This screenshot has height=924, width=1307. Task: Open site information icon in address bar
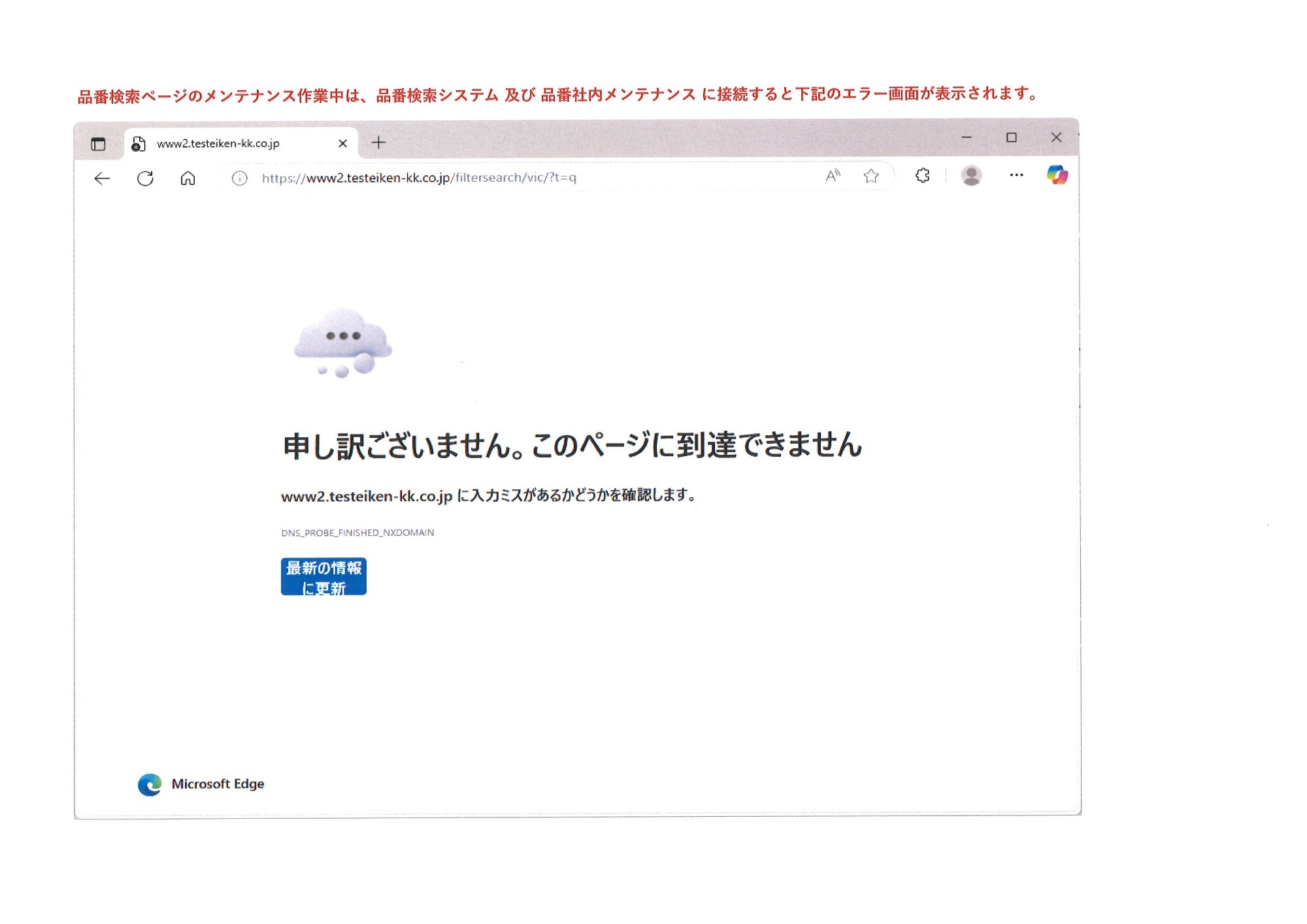click(x=240, y=178)
